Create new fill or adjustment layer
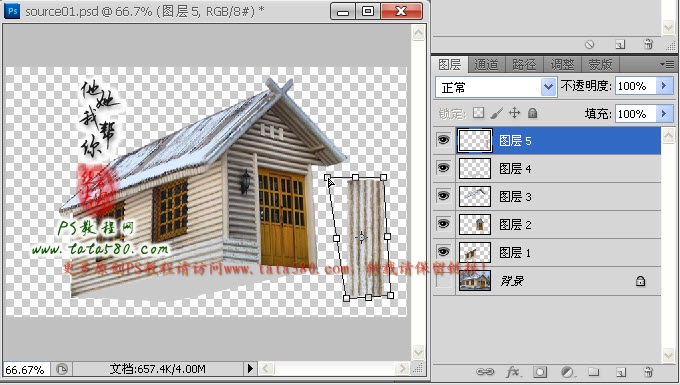 tap(568, 372)
